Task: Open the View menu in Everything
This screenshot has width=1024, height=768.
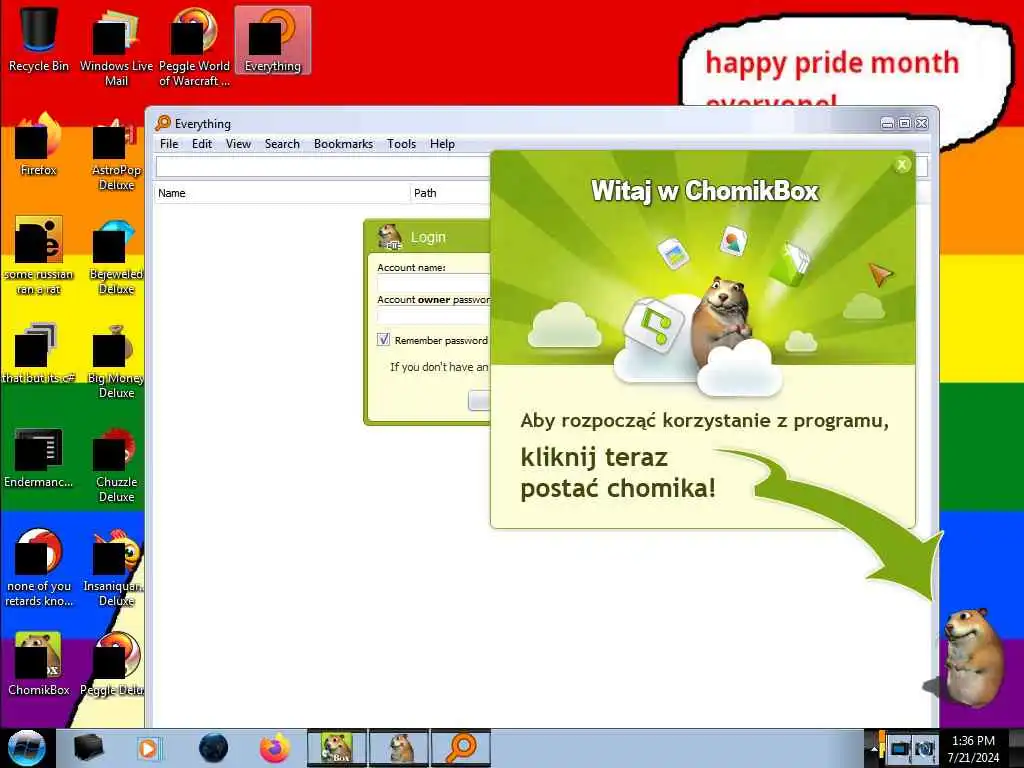Action: 238,144
